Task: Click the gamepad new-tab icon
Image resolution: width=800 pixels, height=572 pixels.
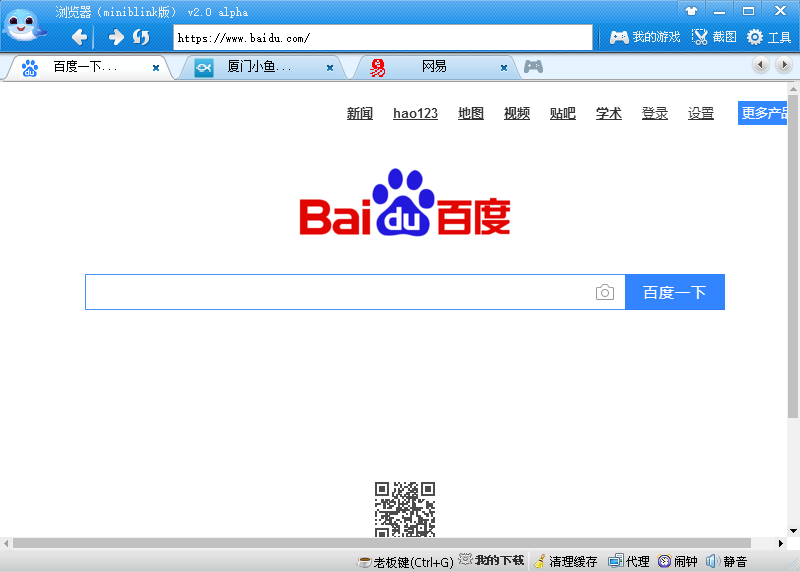Action: point(533,67)
